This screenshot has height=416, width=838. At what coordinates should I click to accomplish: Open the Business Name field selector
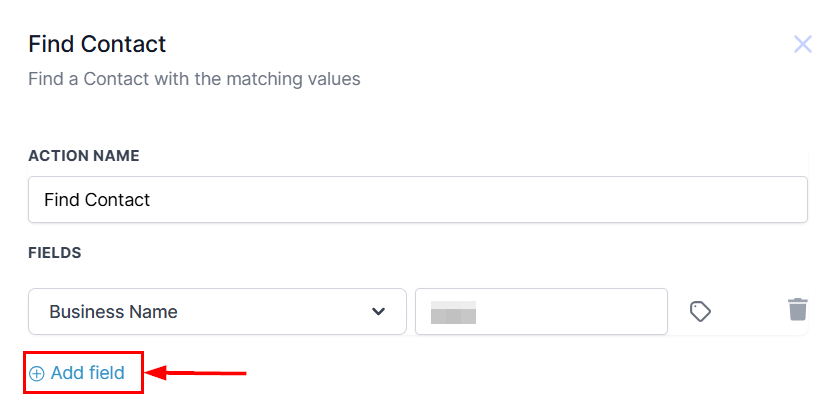click(217, 312)
